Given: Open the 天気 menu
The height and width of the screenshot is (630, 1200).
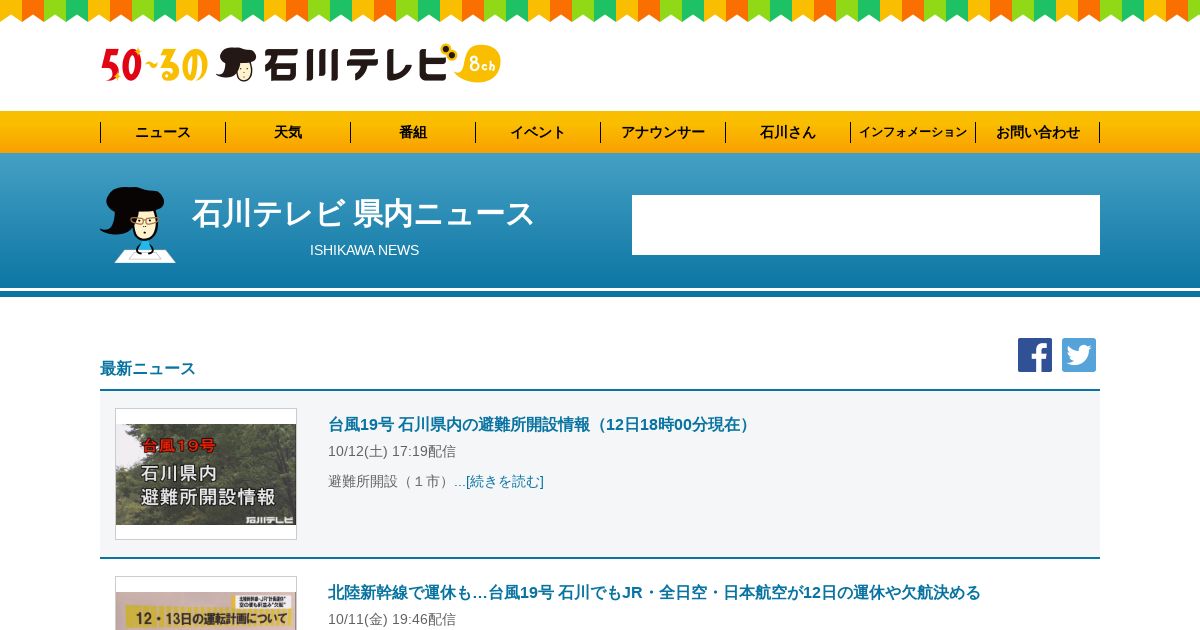Looking at the screenshot, I should [288, 132].
